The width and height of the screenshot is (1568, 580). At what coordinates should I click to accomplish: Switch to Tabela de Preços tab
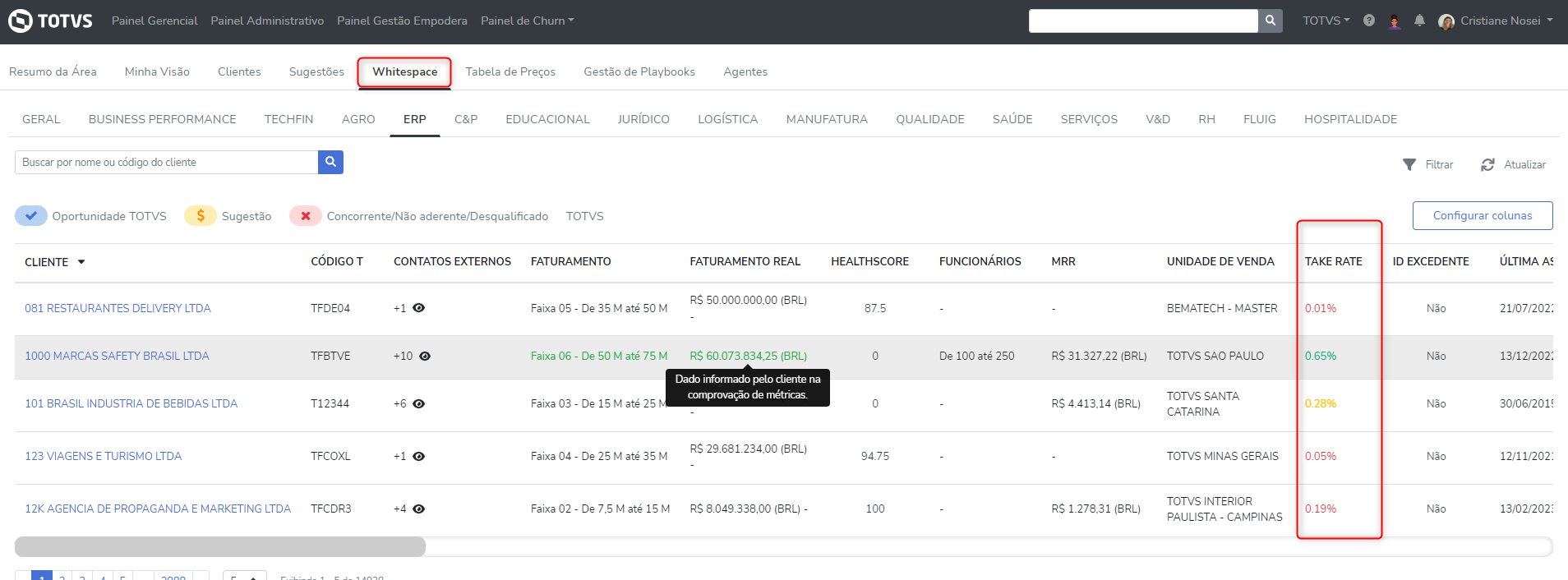tap(510, 71)
